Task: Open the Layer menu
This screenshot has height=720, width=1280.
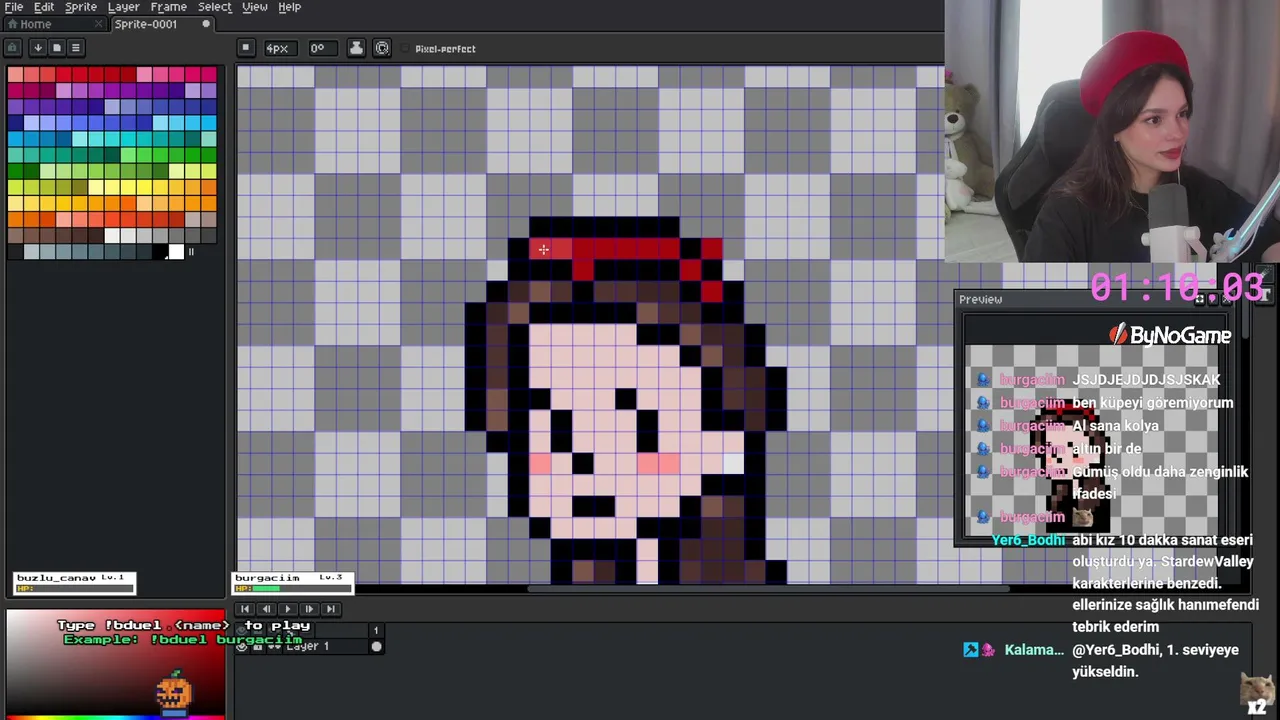Action: (123, 7)
